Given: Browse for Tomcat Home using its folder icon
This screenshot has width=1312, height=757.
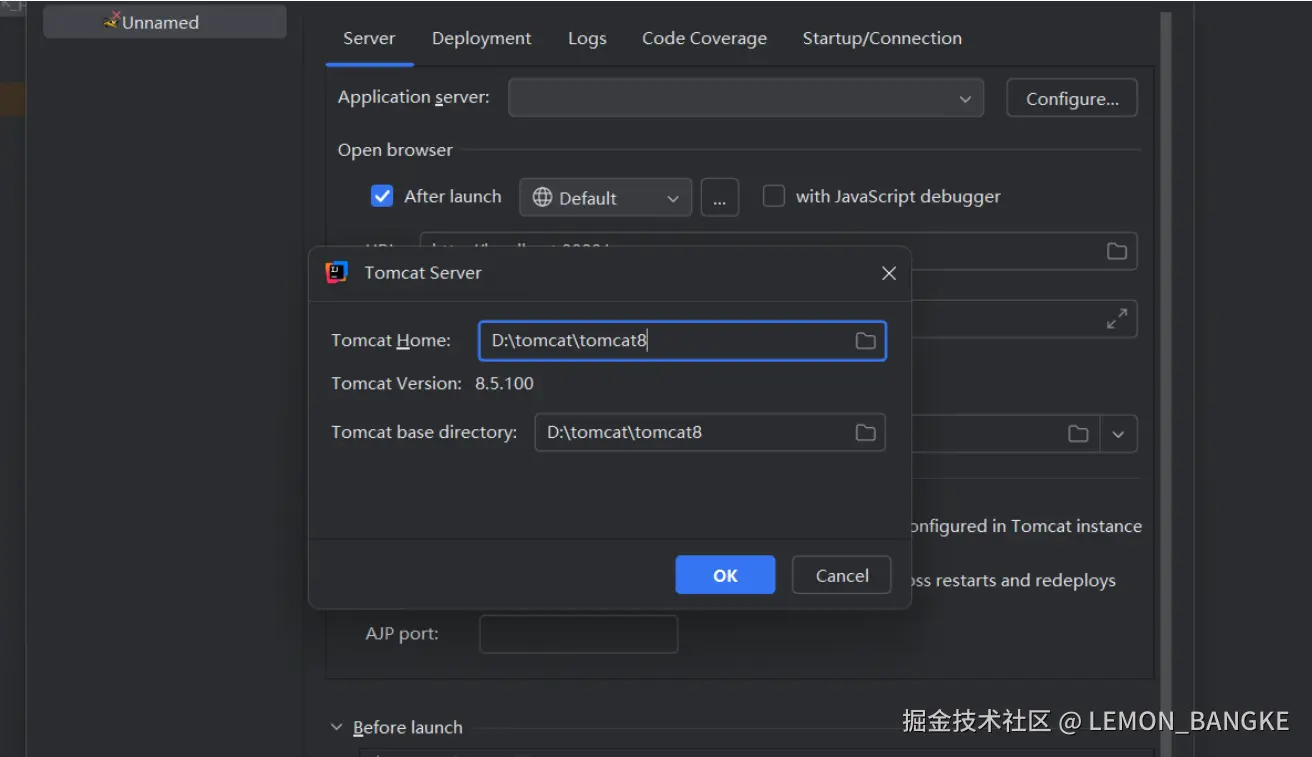Looking at the screenshot, I should pos(865,341).
